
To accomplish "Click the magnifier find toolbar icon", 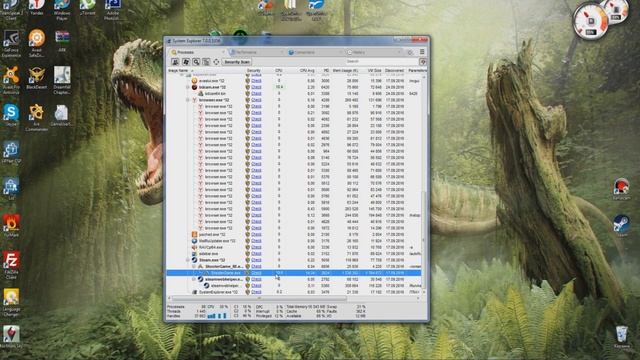I will pyautogui.click(x=196, y=62).
